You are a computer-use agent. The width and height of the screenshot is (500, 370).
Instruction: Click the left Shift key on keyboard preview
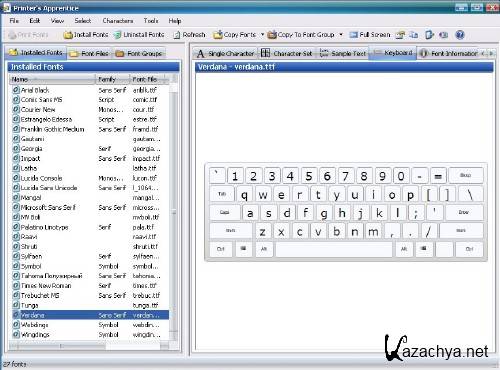[x=231, y=231]
